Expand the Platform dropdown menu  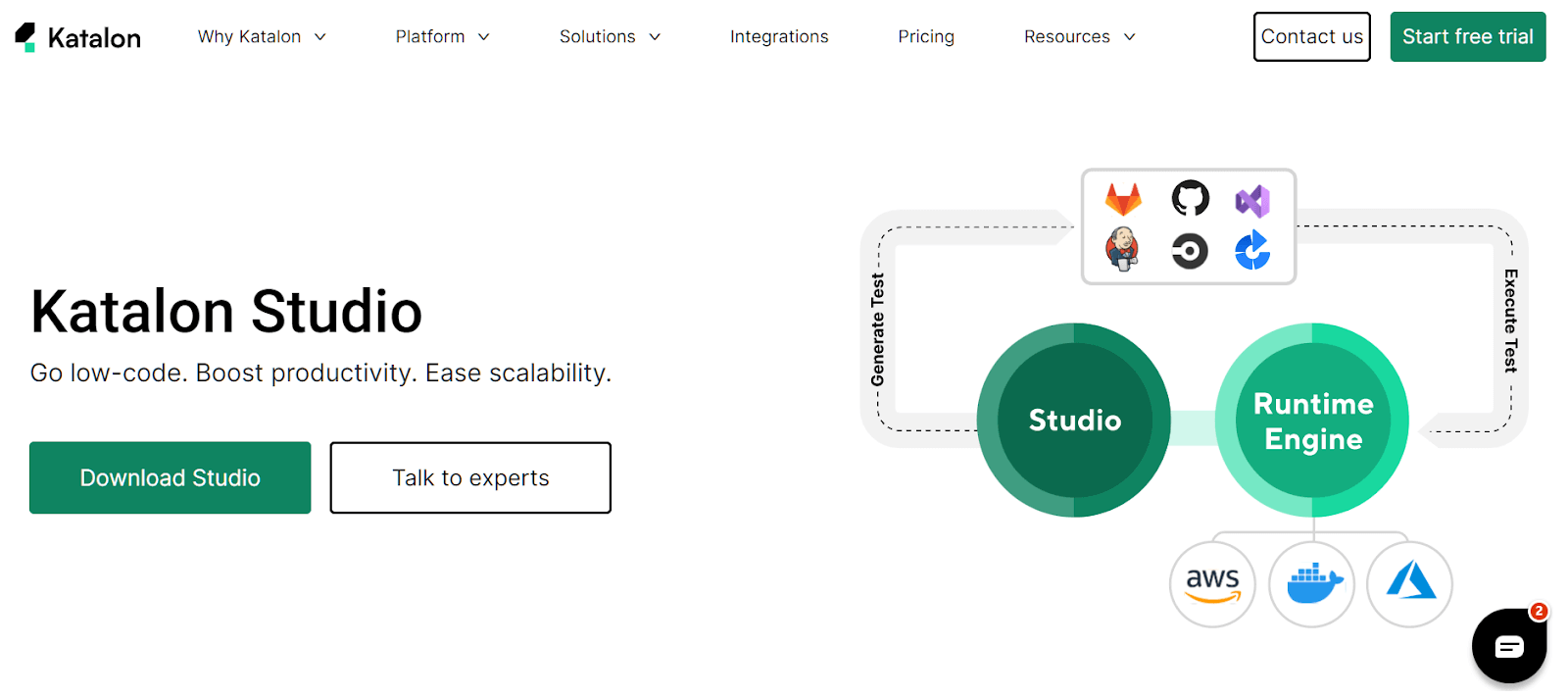point(442,37)
